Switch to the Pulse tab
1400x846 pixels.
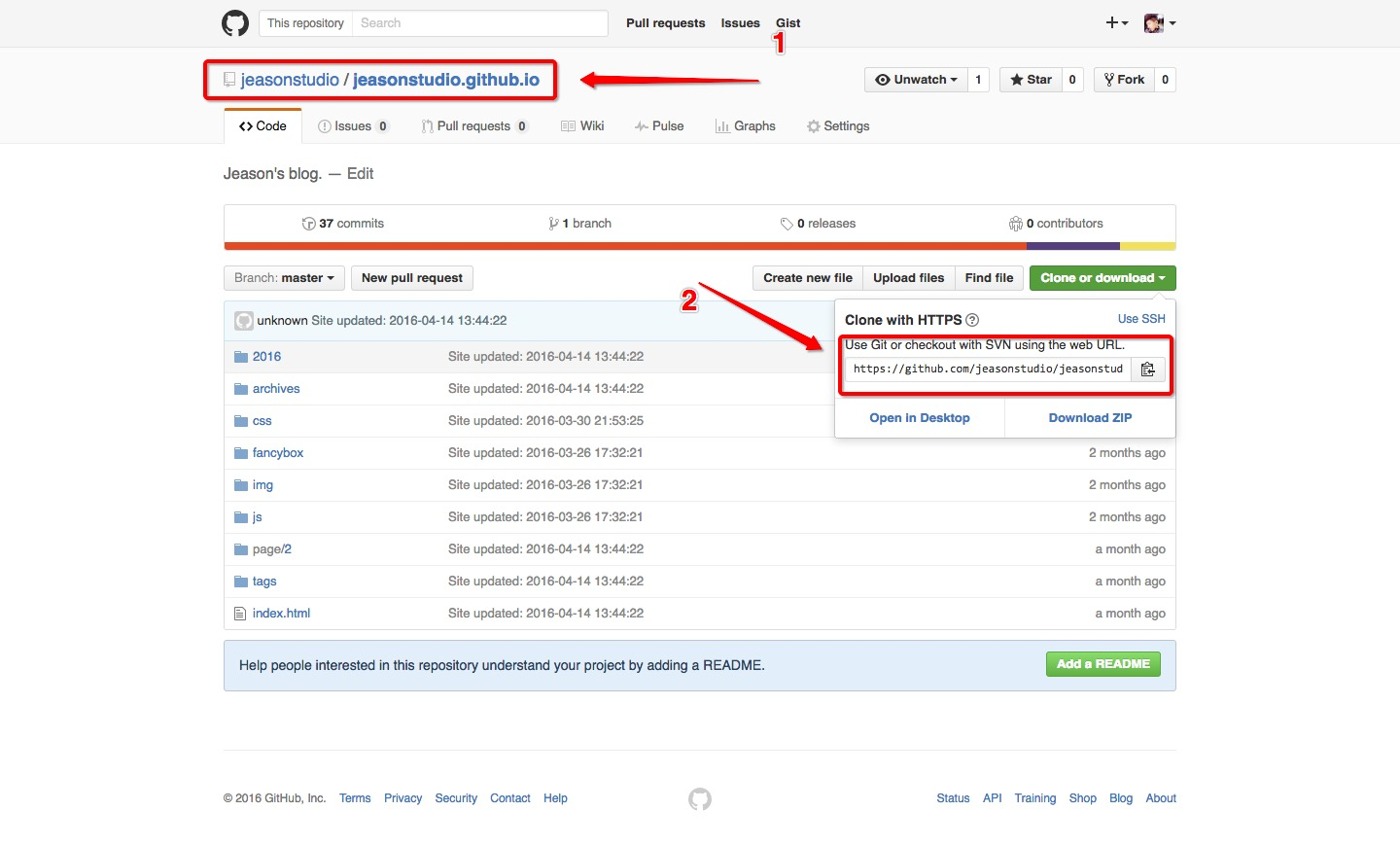pos(659,126)
